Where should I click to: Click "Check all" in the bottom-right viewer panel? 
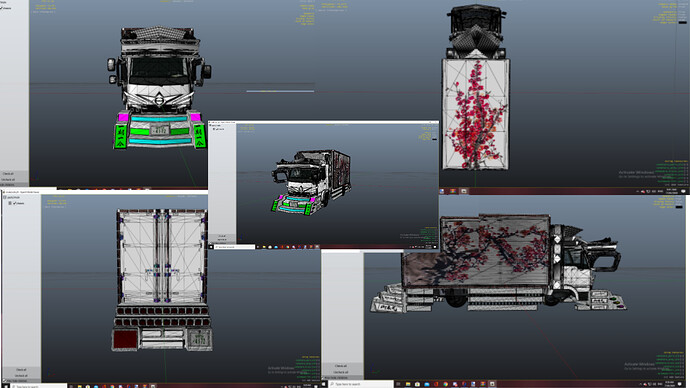tap(341, 366)
